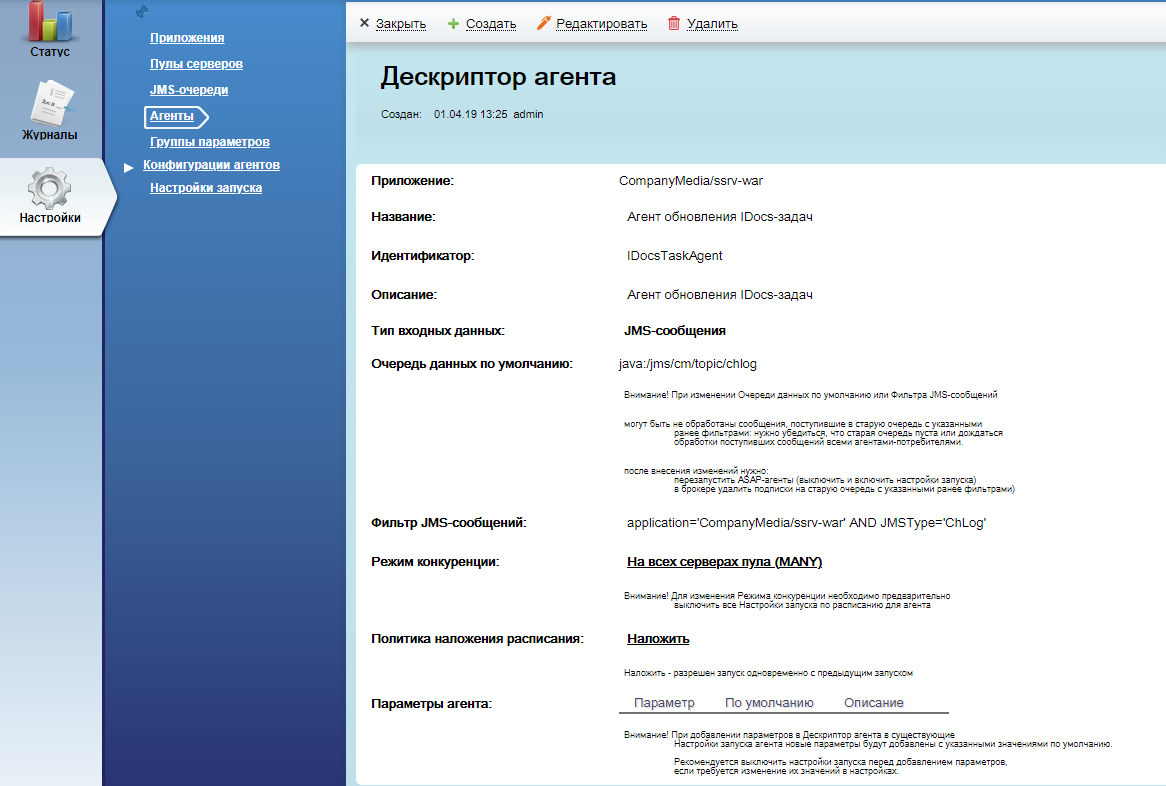Click the Очередь данных по умолчанию: label

point(472,364)
